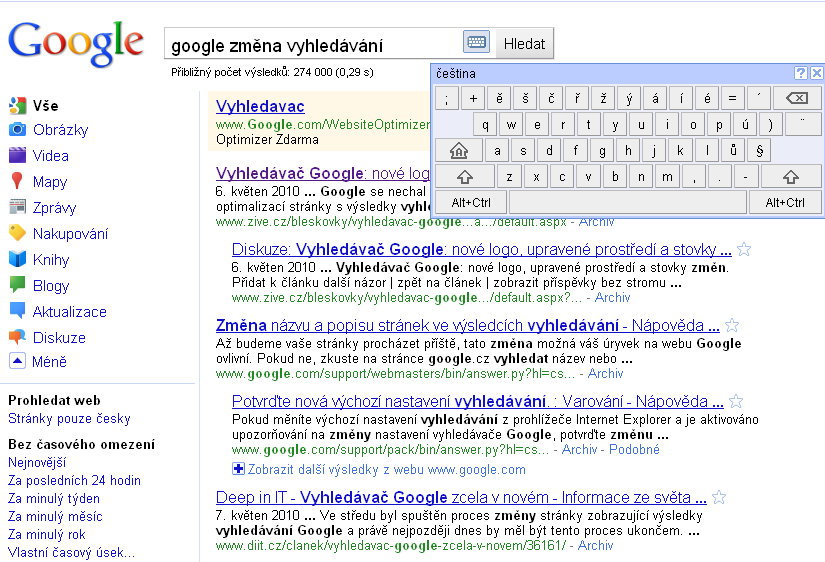Click the m key on virtual keyboard
The image size is (825, 562).
tap(667, 177)
